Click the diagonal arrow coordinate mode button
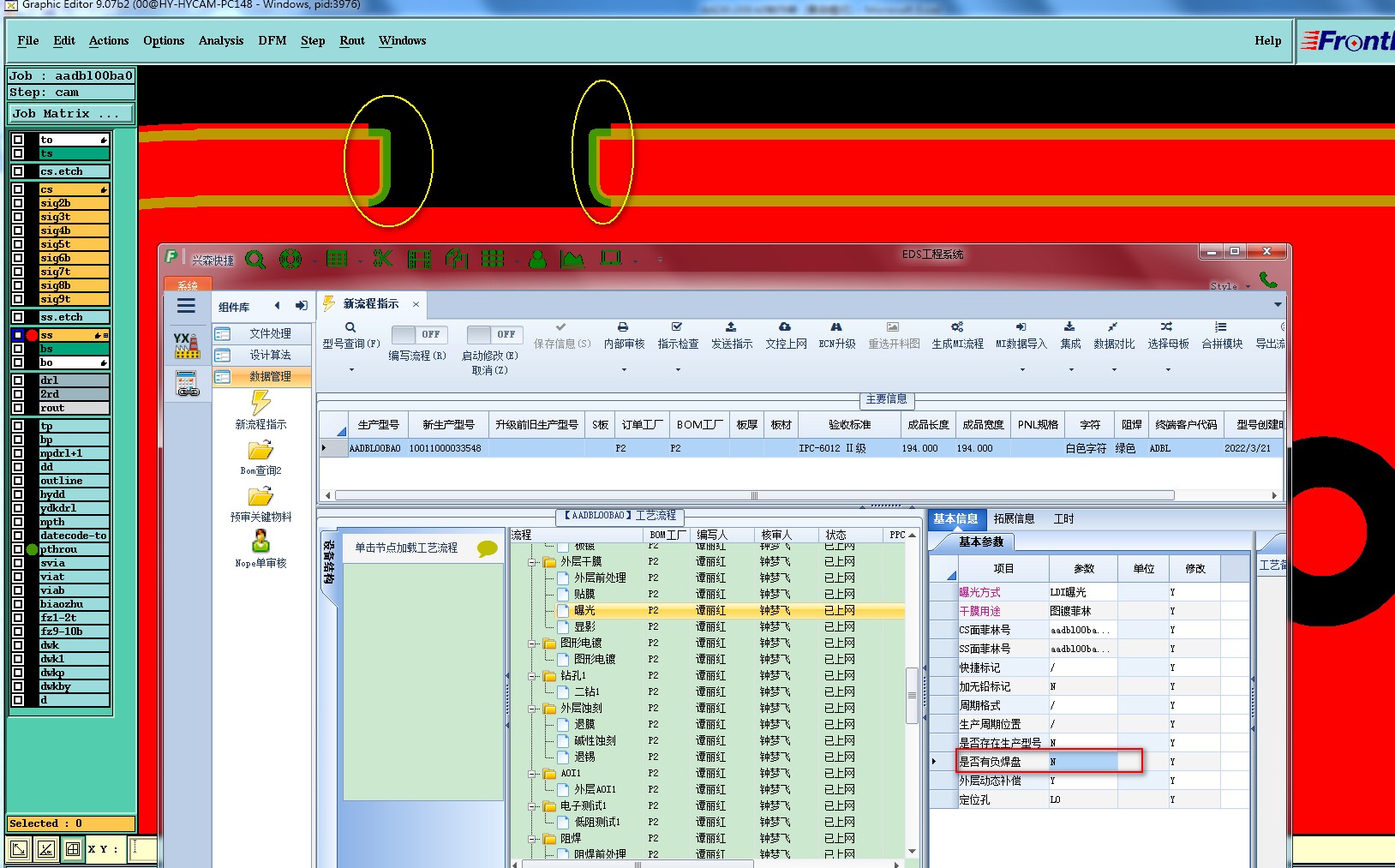1395x868 pixels. (x=19, y=850)
